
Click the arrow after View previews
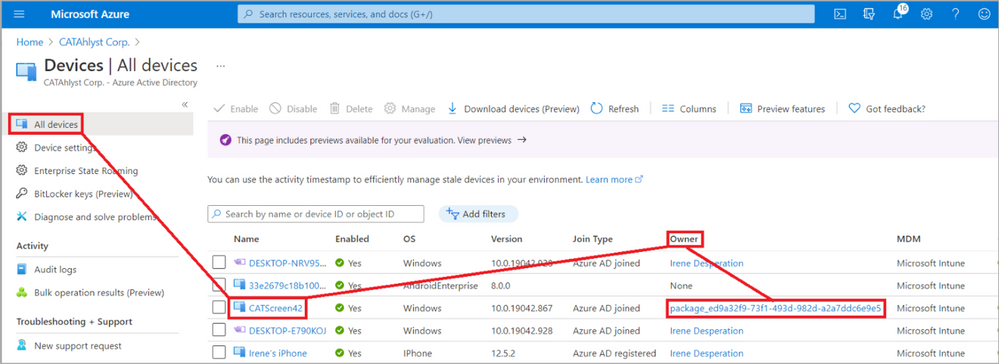tap(522, 140)
